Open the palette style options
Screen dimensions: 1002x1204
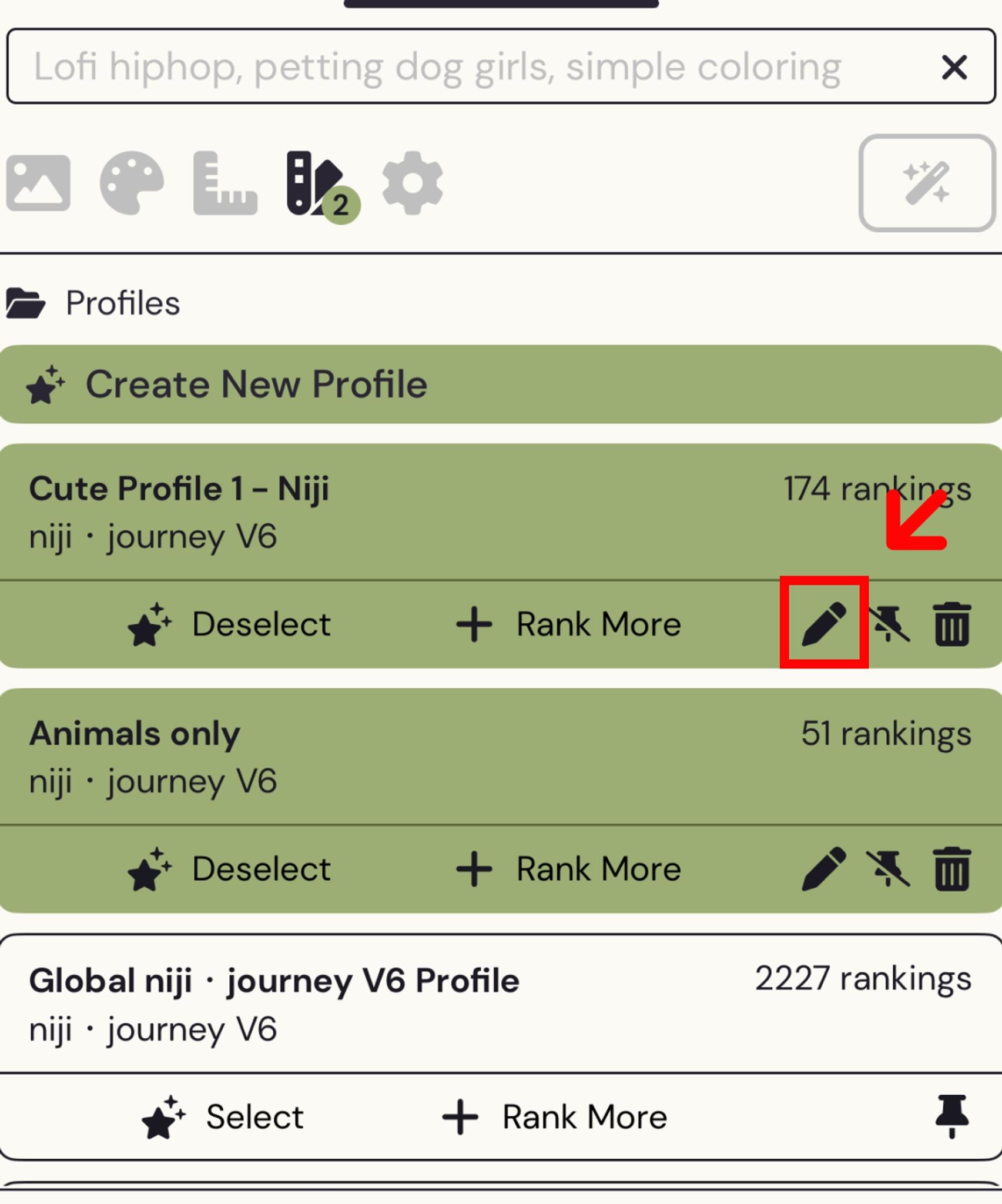(x=132, y=183)
